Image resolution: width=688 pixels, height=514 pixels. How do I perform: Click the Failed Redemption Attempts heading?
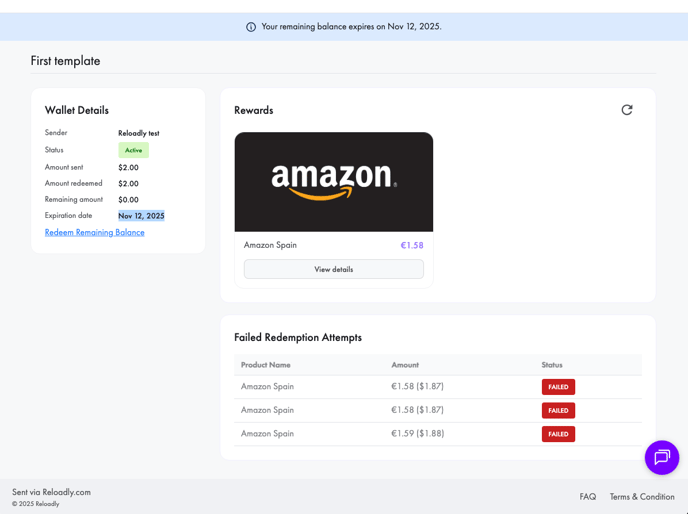coord(298,337)
